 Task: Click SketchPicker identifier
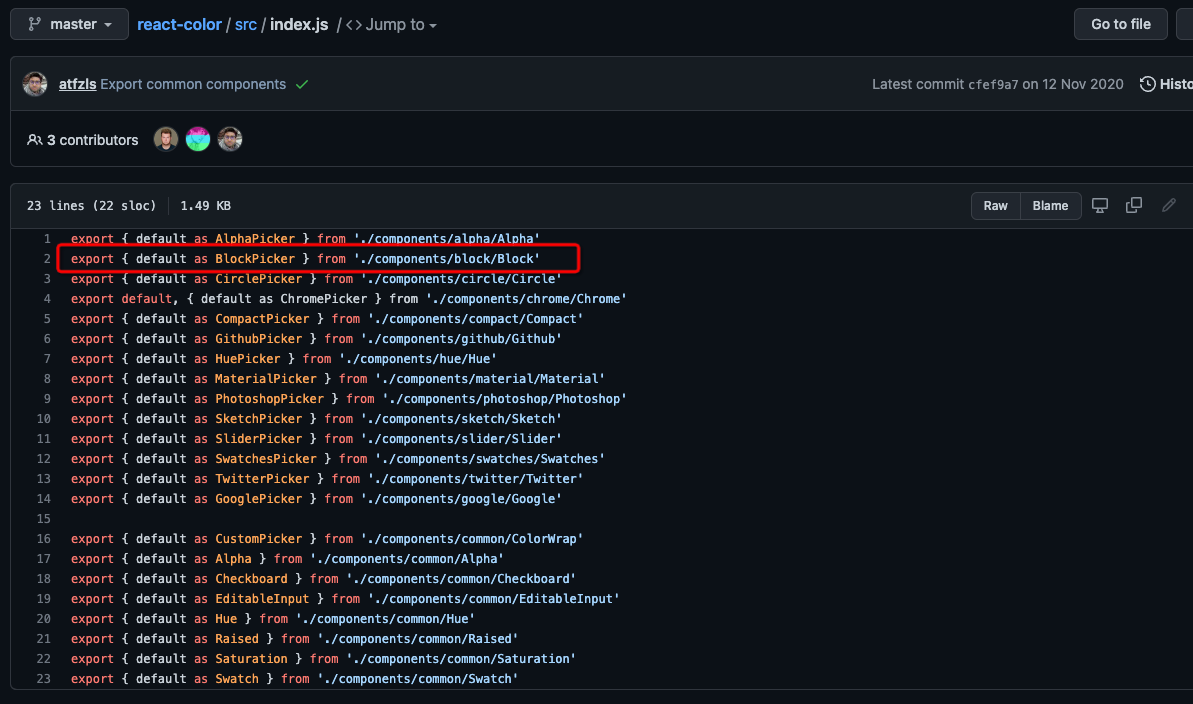(x=259, y=419)
